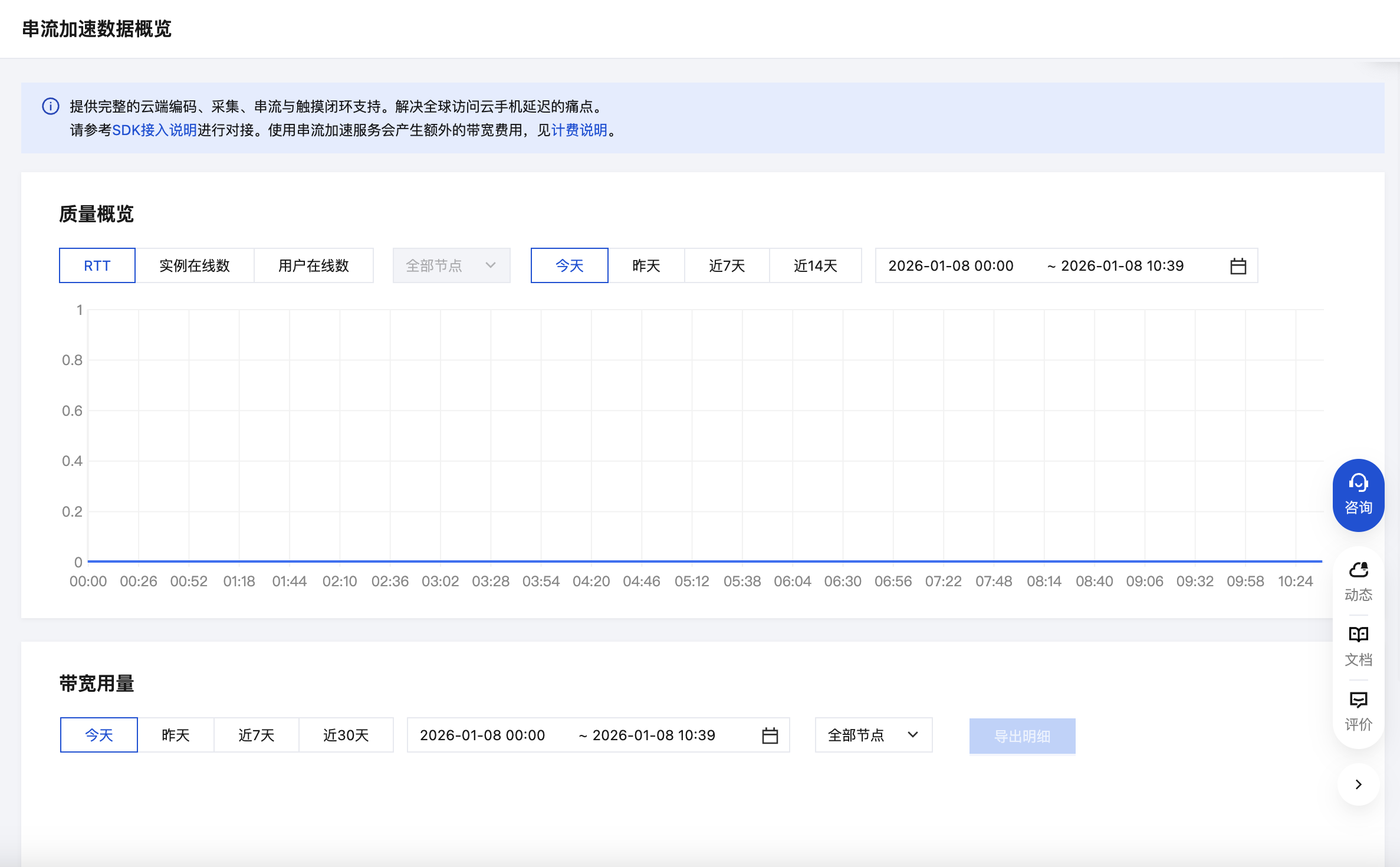Open the 计费说明 billing link
Viewport: 1400px width, 867px height.
(x=579, y=130)
